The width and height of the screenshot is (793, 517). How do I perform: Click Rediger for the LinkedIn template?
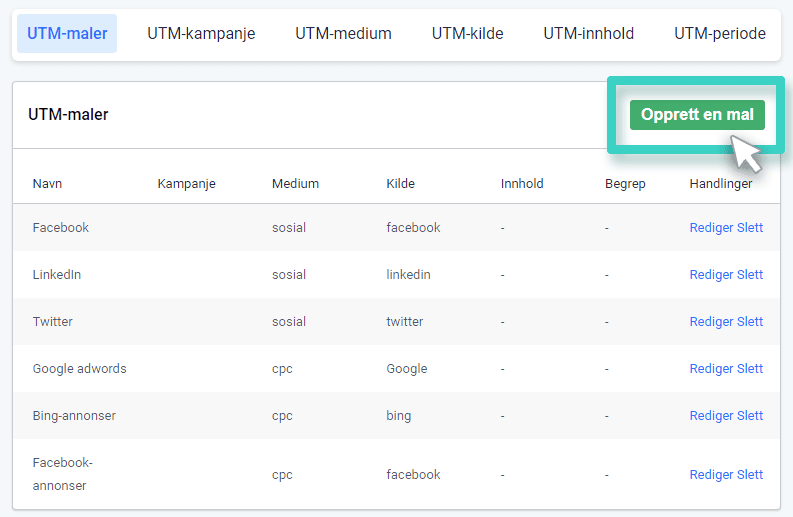[712, 275]
